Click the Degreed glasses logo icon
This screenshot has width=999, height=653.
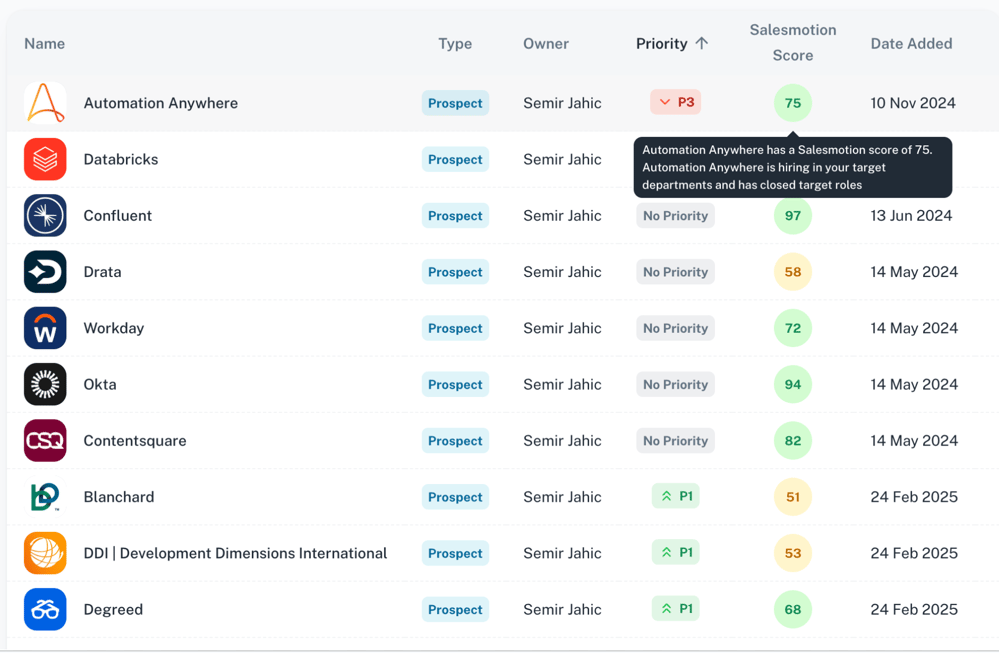[x=45, y=609]
